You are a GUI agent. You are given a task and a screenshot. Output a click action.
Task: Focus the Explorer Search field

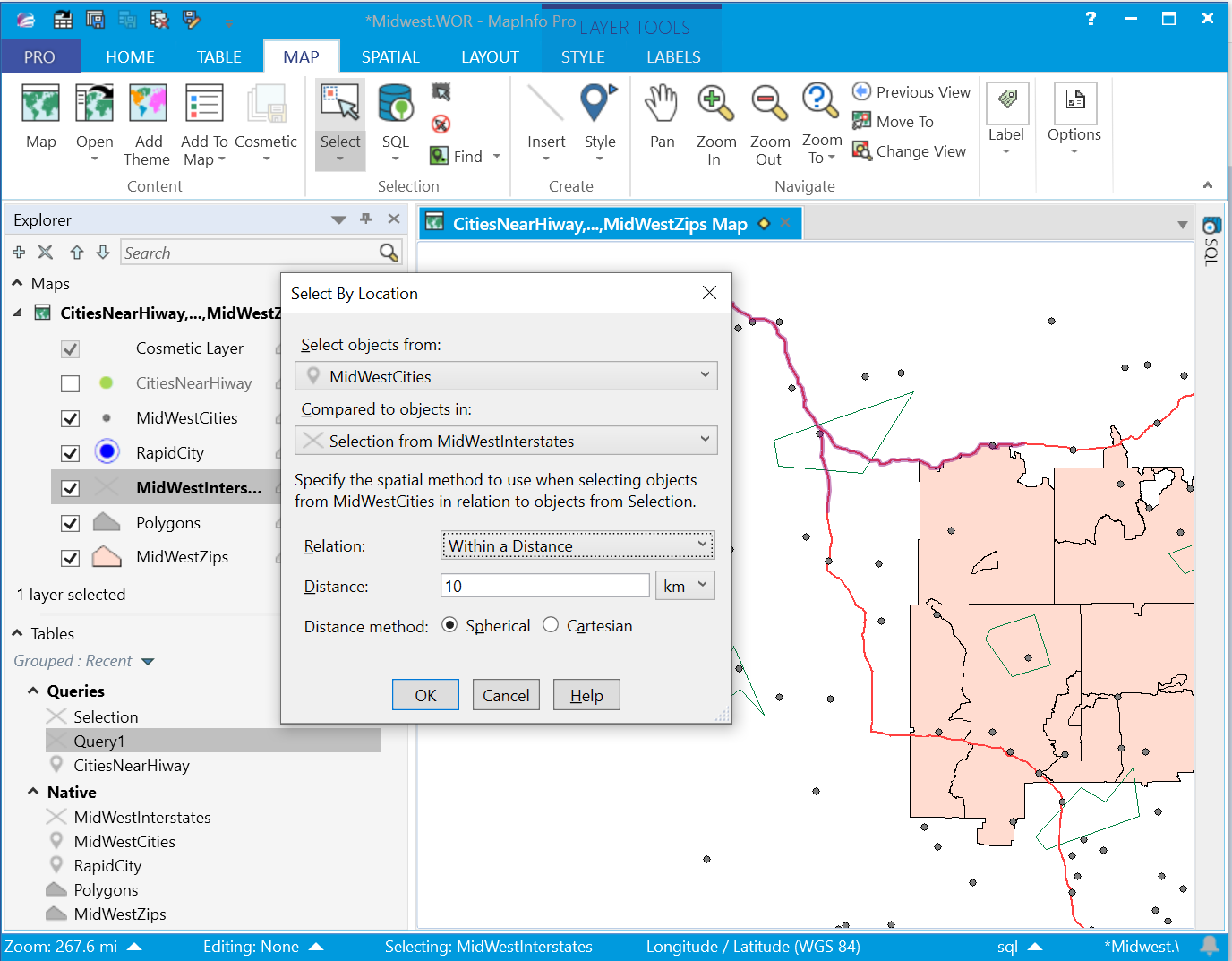tap(251, 253)
